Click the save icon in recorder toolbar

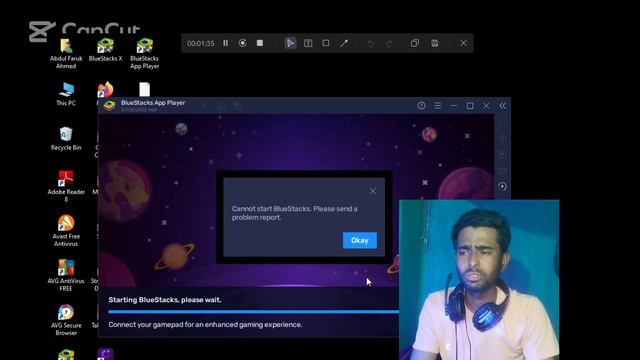point(435,43)
